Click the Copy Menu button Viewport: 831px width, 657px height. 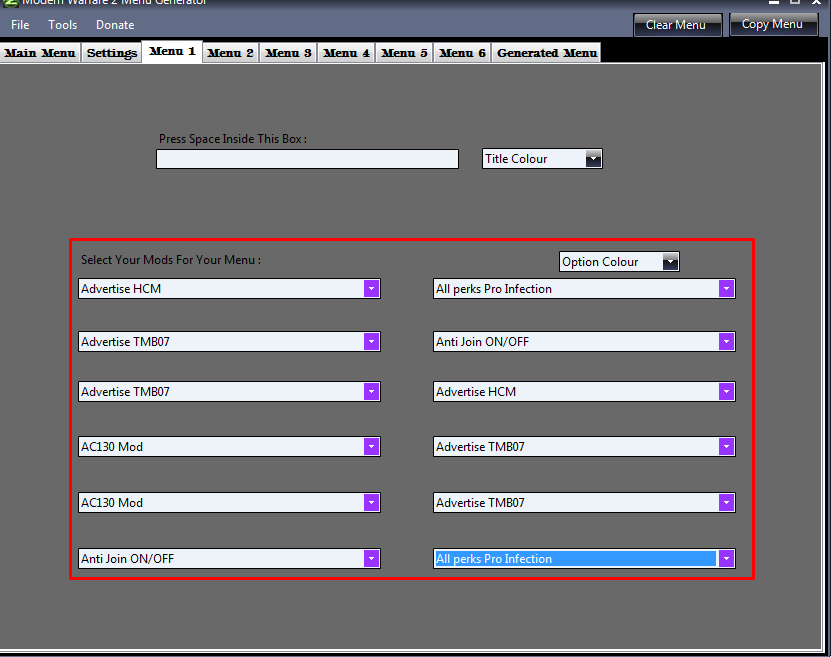coord(774,24)
